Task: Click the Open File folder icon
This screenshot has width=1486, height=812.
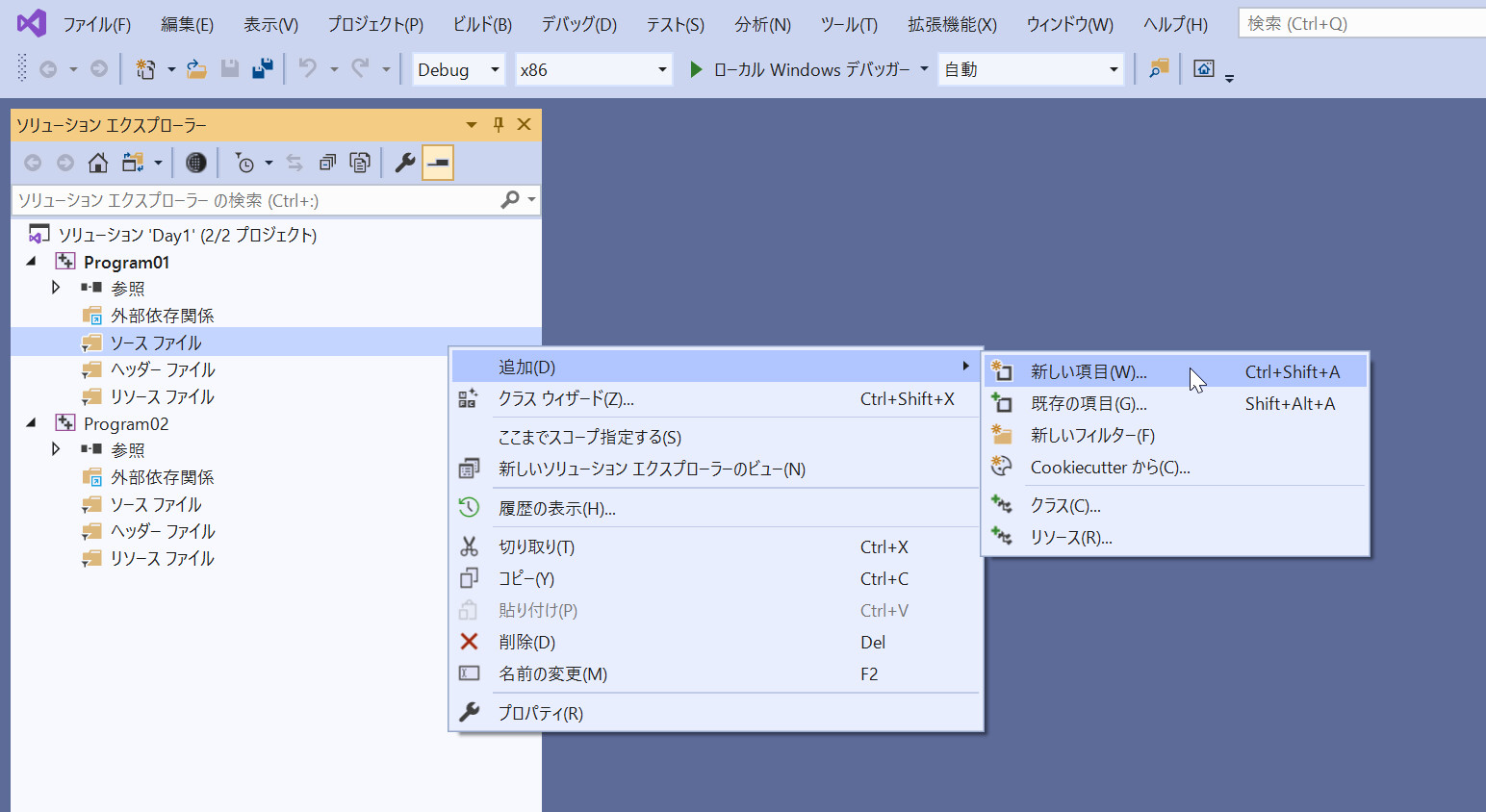Action: tap(196, 69)
